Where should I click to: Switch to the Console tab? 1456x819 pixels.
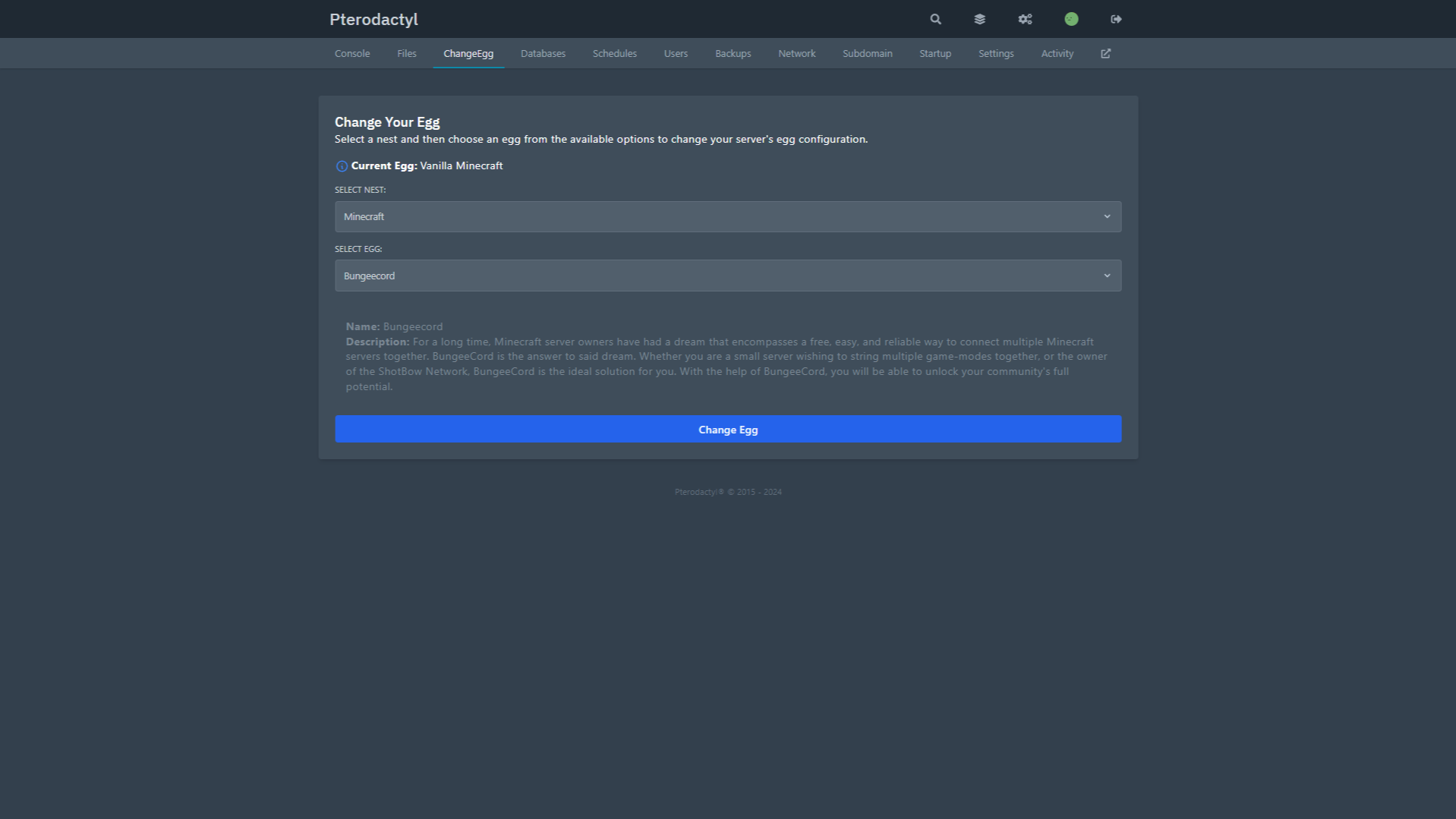pos(352,53)
